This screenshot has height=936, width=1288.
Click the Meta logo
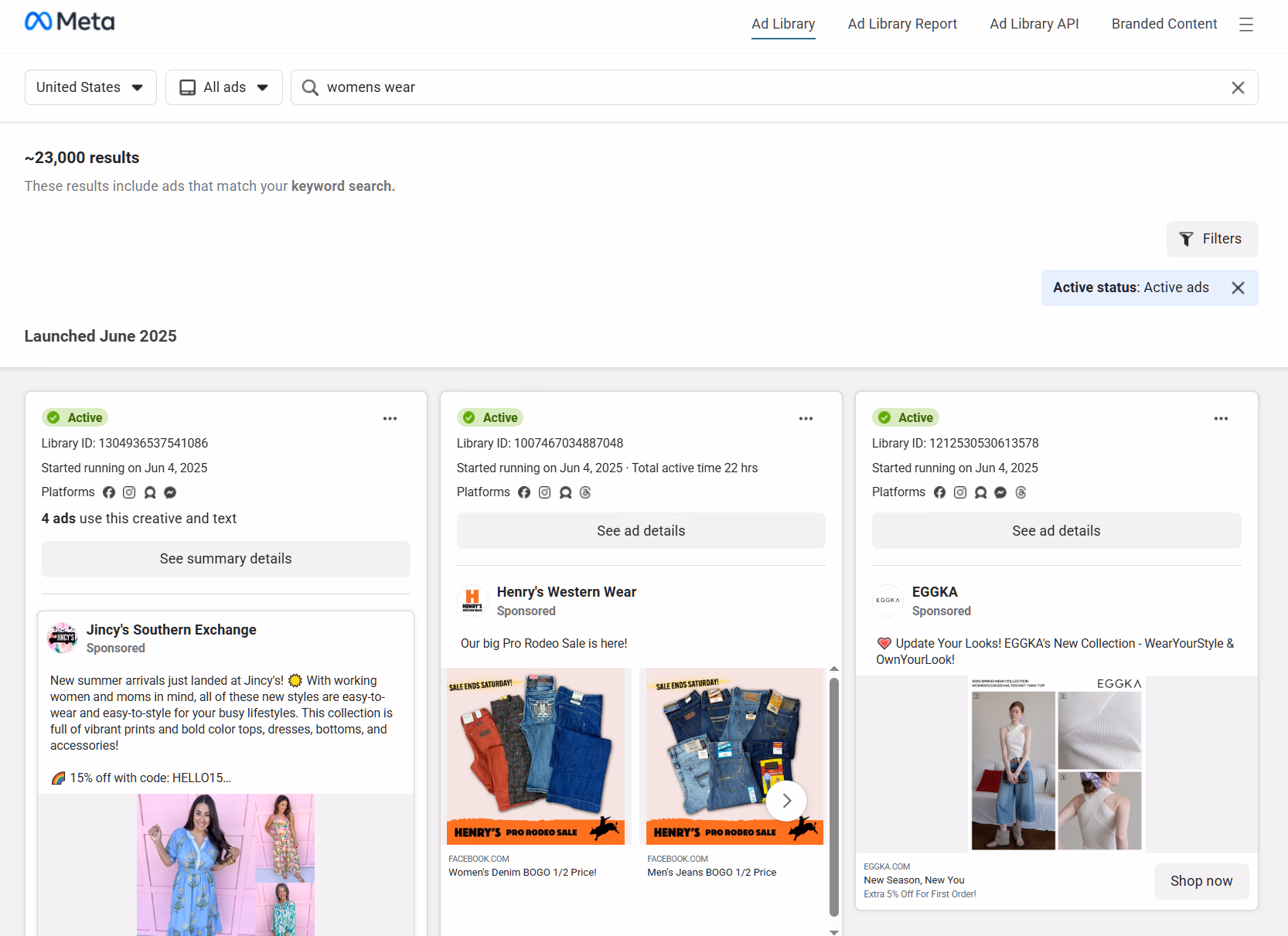point(70,21)
